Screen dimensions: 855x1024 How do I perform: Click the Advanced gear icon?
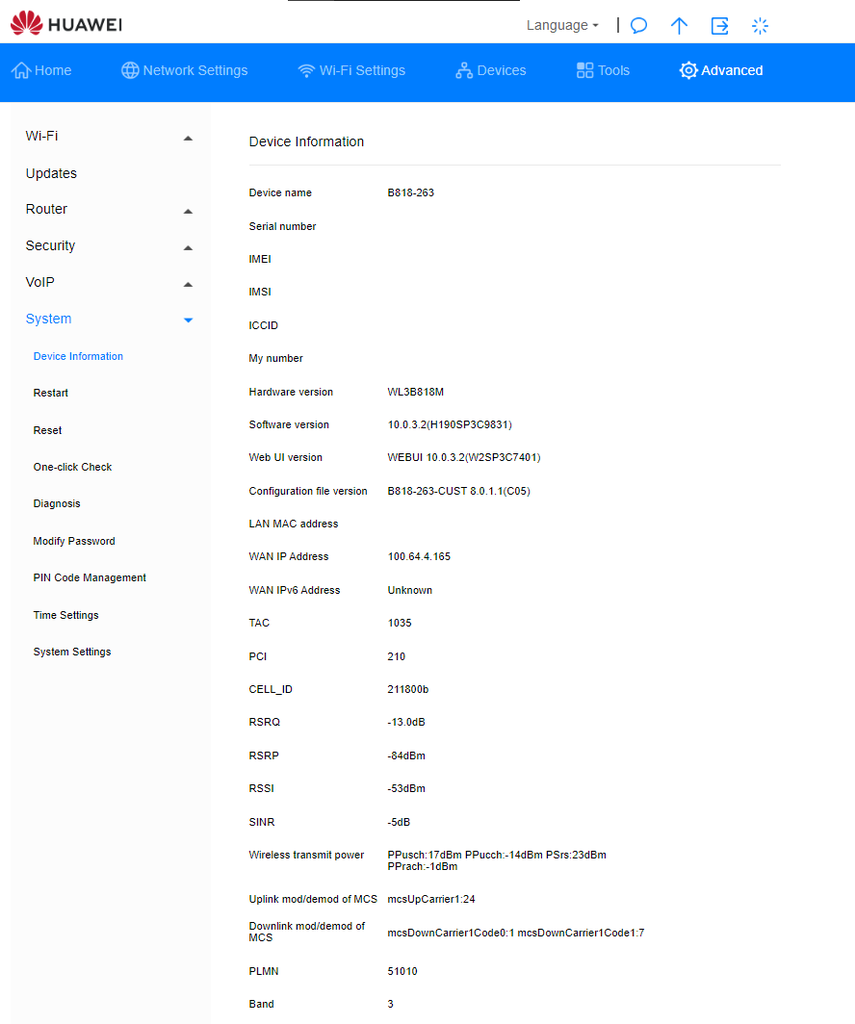point(688,70)
